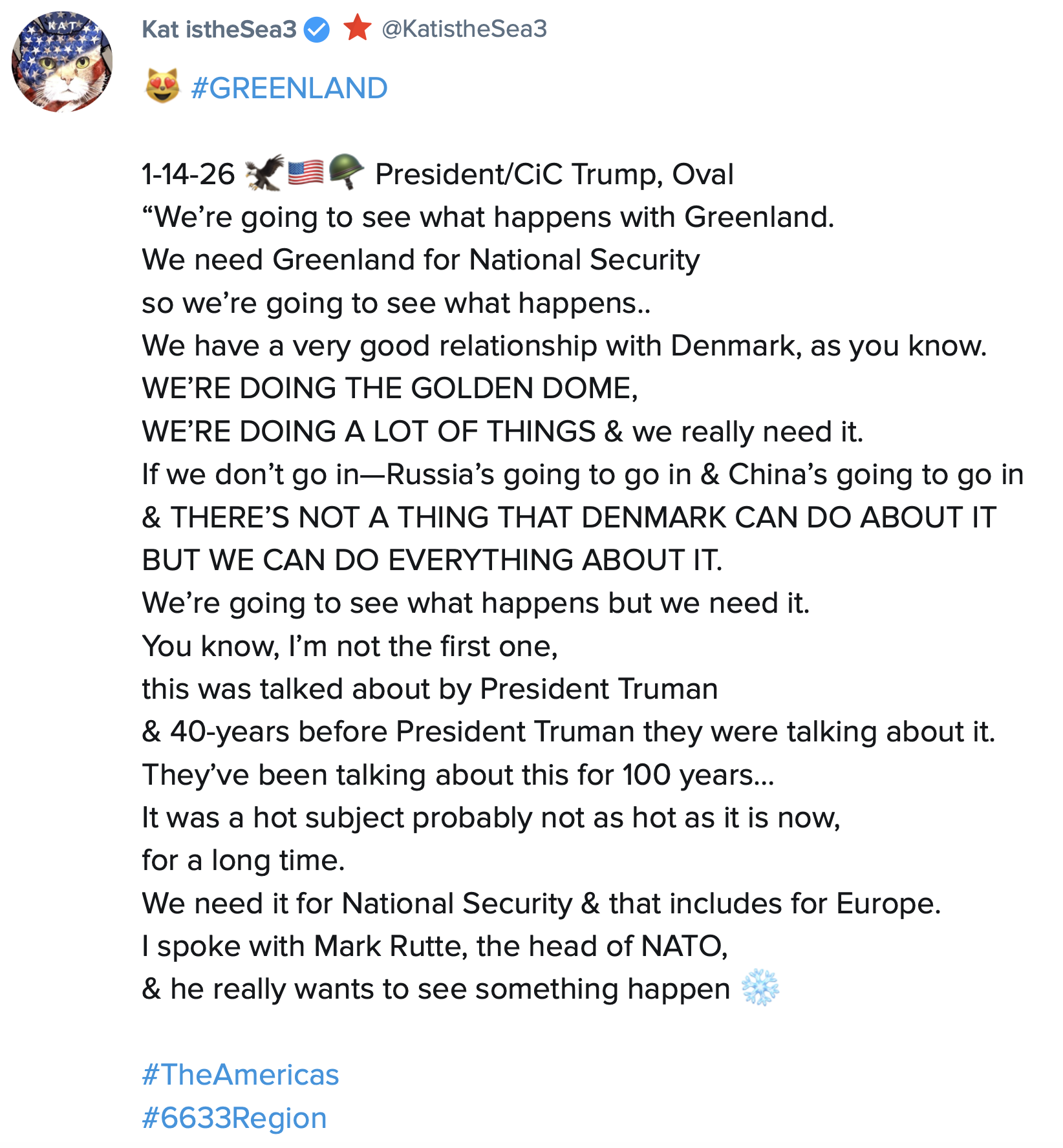The height and width of the screenshot is (1148, 1063).
Task: Click the military helmet emoji
Action: pyautogui.click(x=346, y=172)
